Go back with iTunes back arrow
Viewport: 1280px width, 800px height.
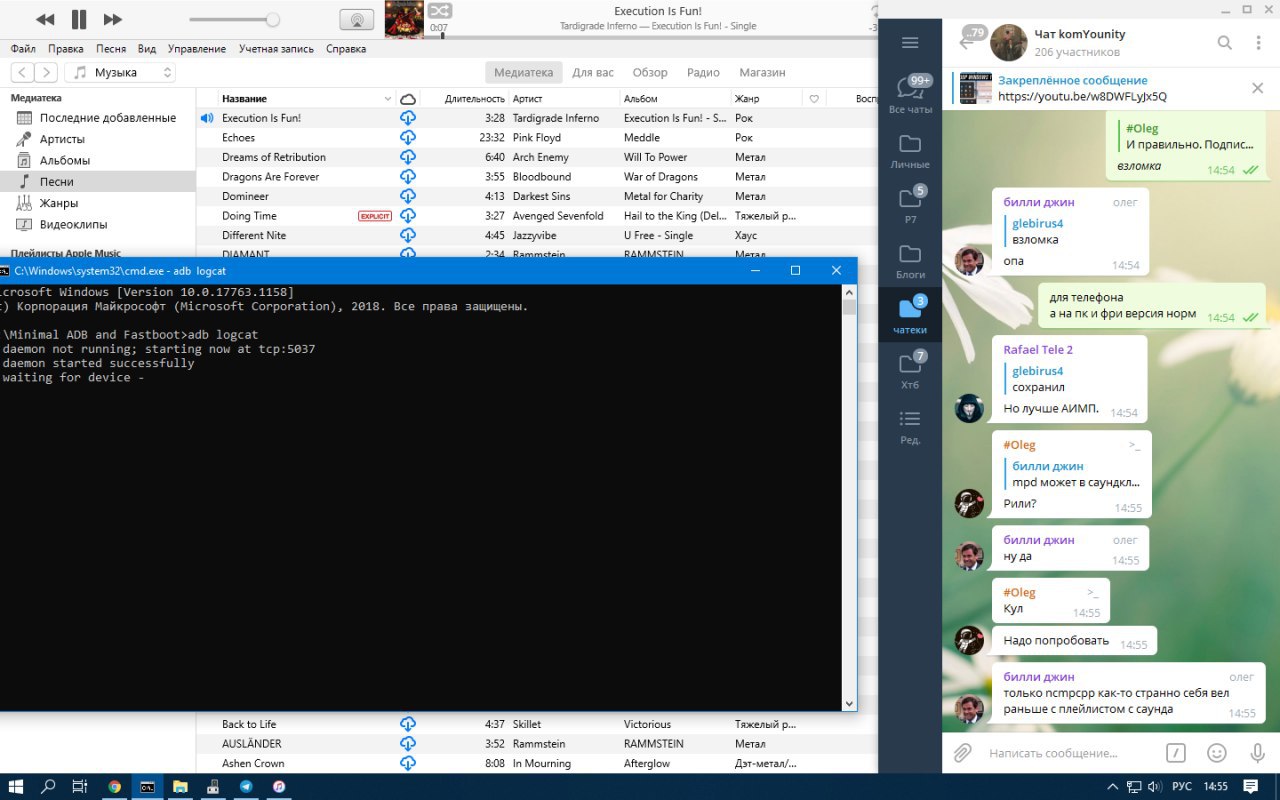tap(22, 72)
